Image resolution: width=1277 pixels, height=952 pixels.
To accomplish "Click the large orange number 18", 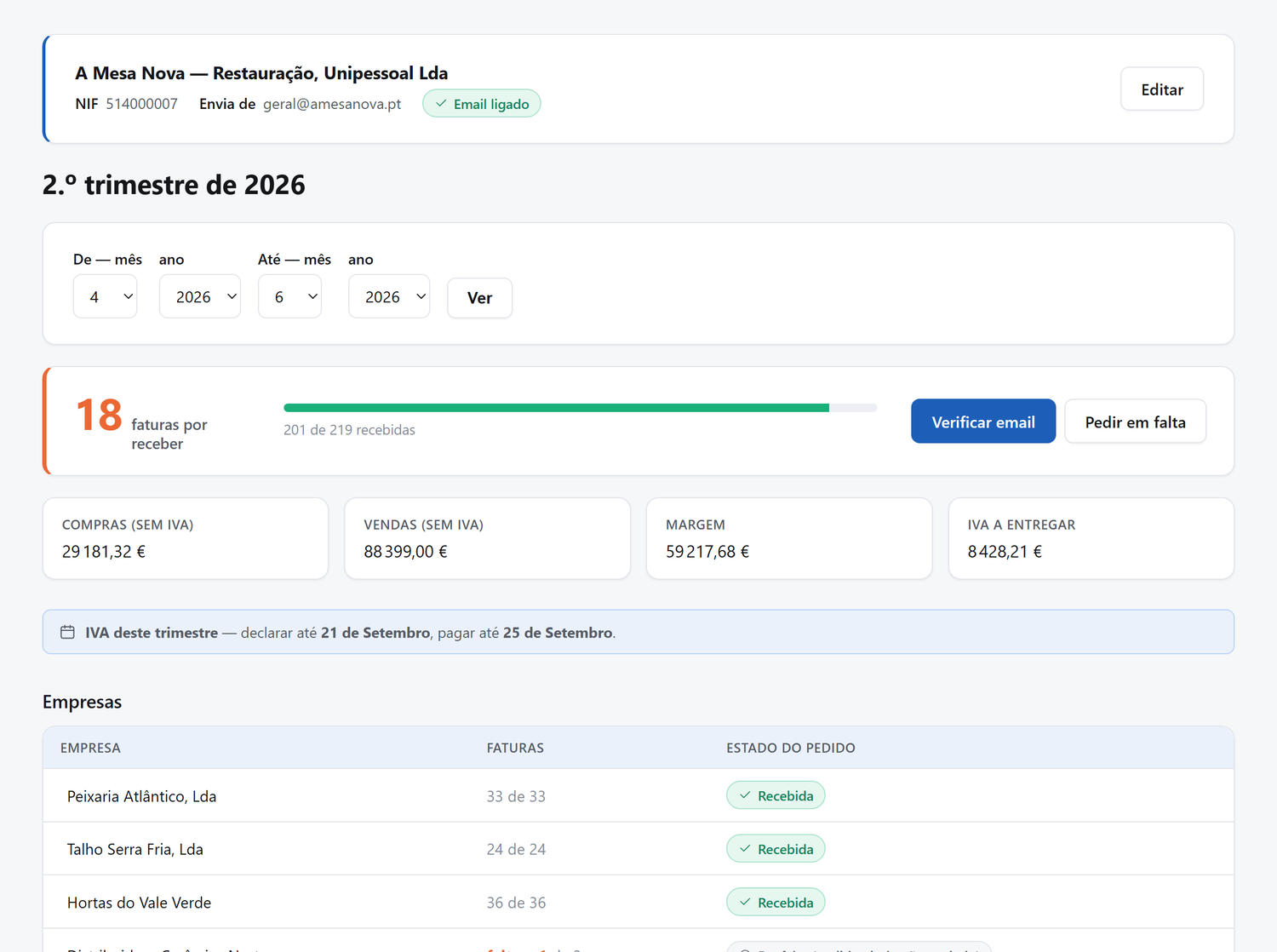I will pyautogui.click(x=99, y=416).
